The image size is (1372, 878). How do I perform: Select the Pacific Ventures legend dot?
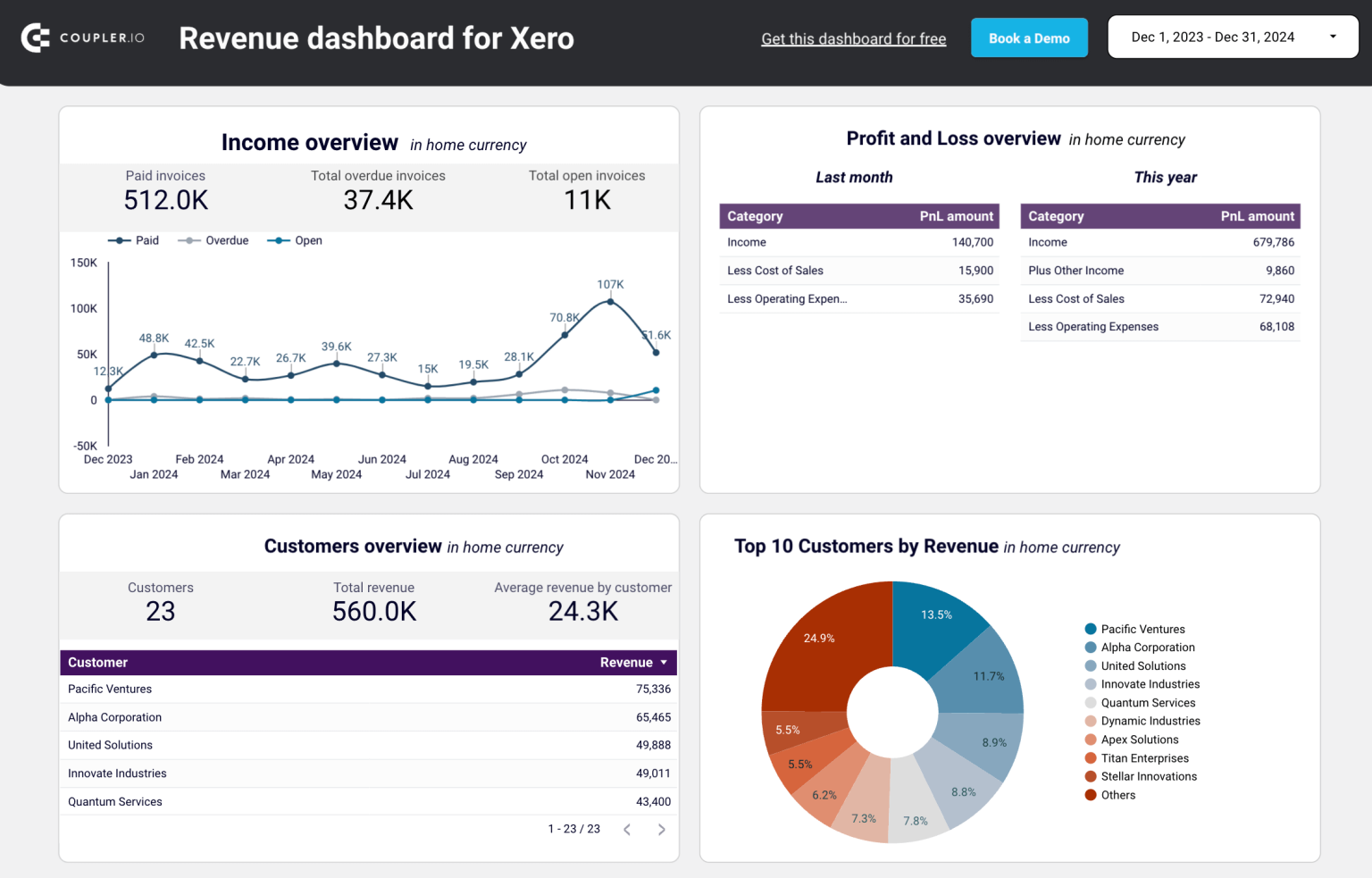click(1090, 628)
